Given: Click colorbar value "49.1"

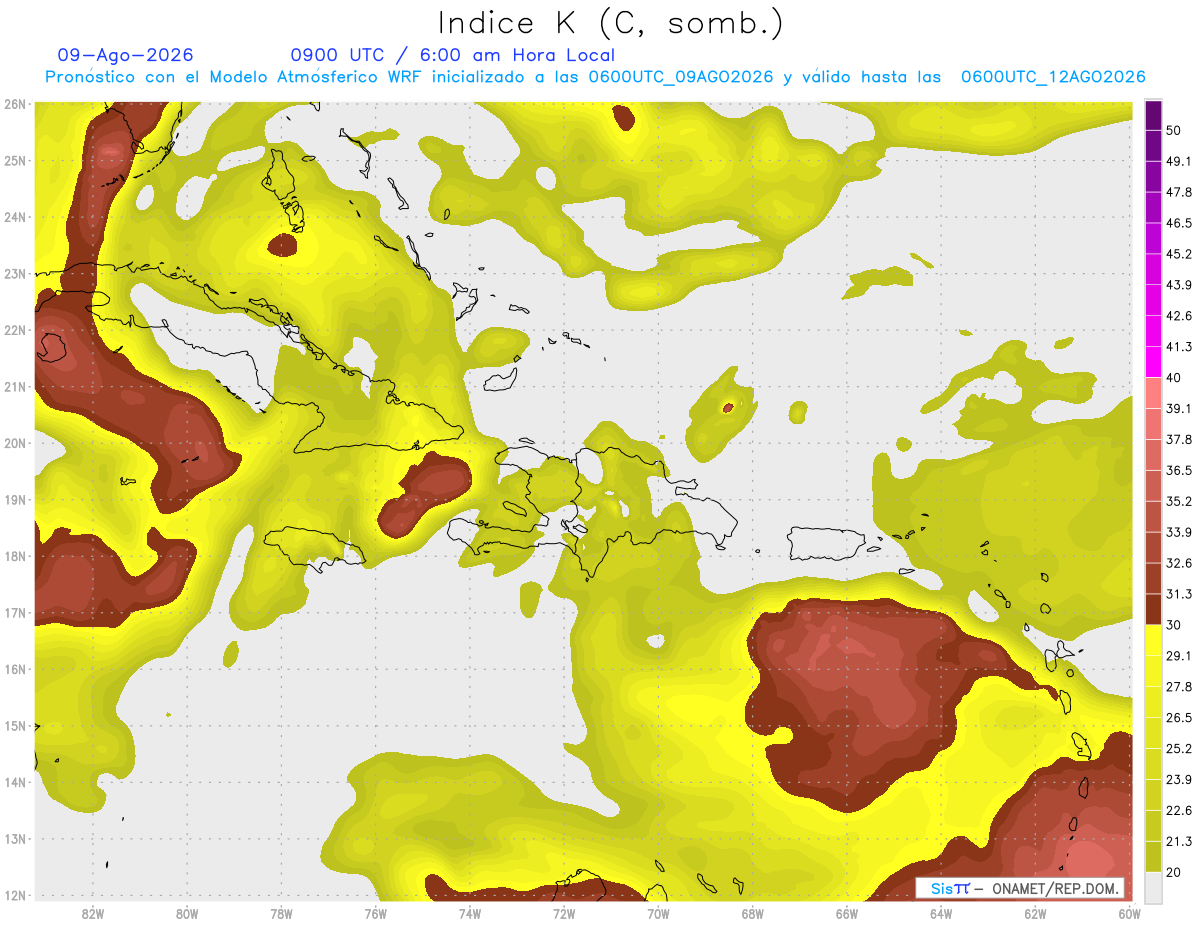Looking at the screenshot, I should pyautogui.click(x=1179, y=160).
